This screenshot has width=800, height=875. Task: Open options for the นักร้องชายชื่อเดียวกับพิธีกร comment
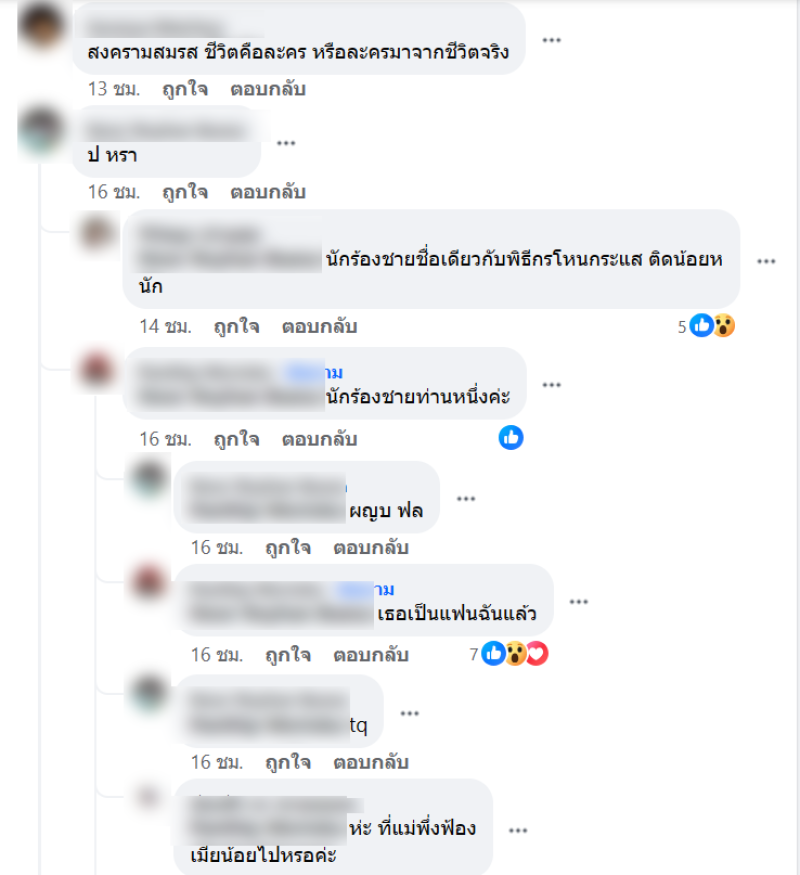766,261
